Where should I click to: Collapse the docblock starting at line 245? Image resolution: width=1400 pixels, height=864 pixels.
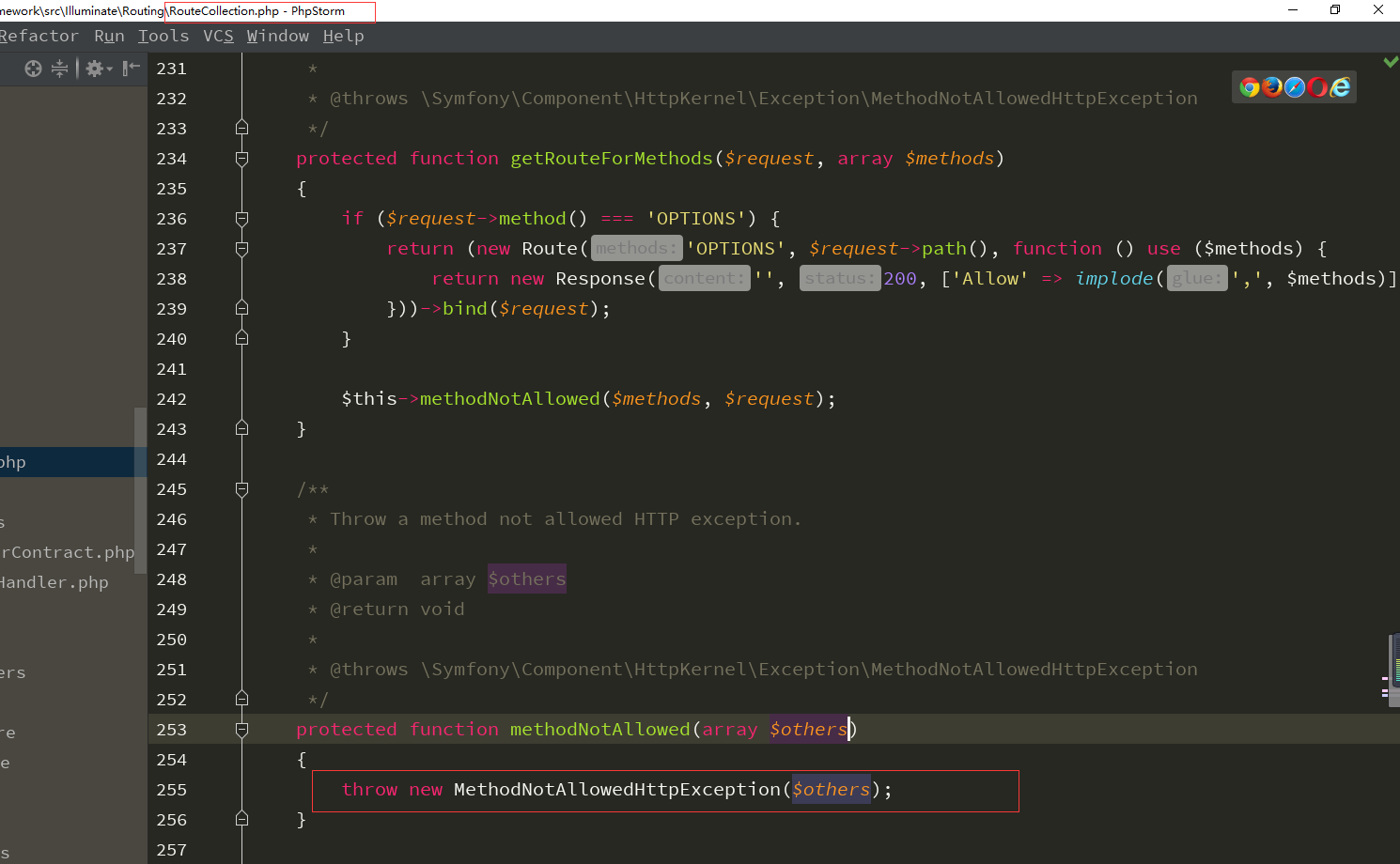tap(241, 489)
